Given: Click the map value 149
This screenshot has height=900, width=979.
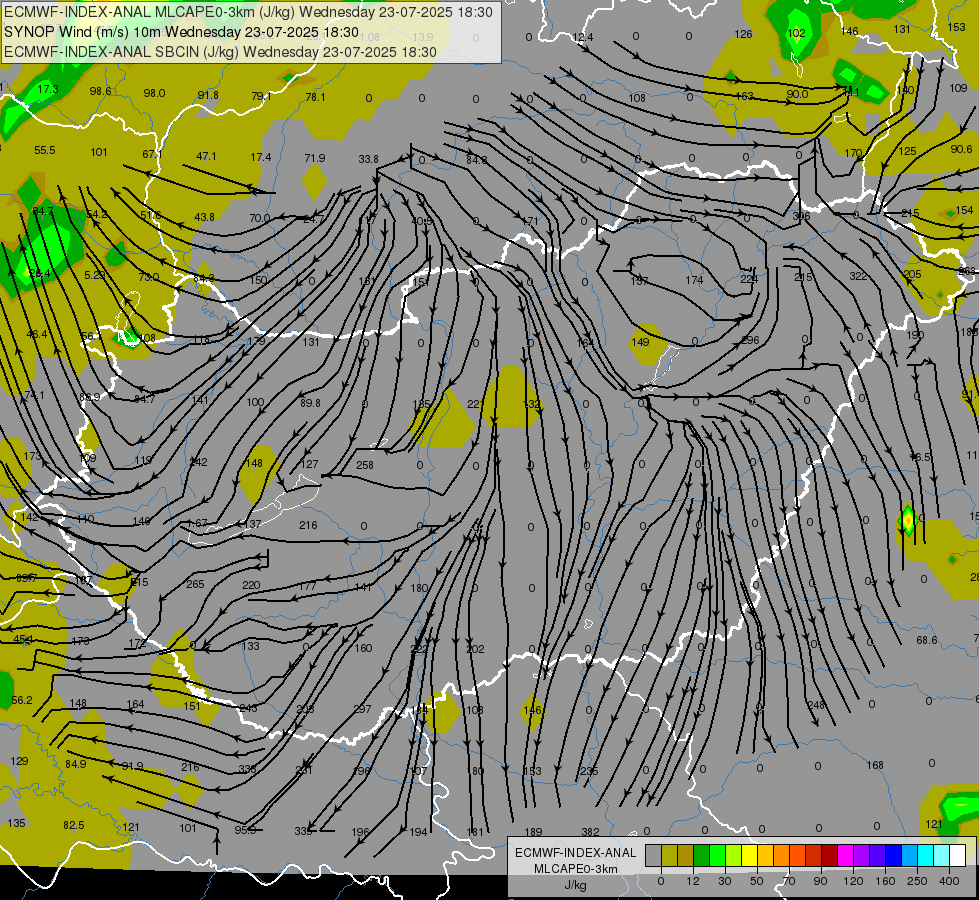Looking at the screenshot, I should point(641,342).
